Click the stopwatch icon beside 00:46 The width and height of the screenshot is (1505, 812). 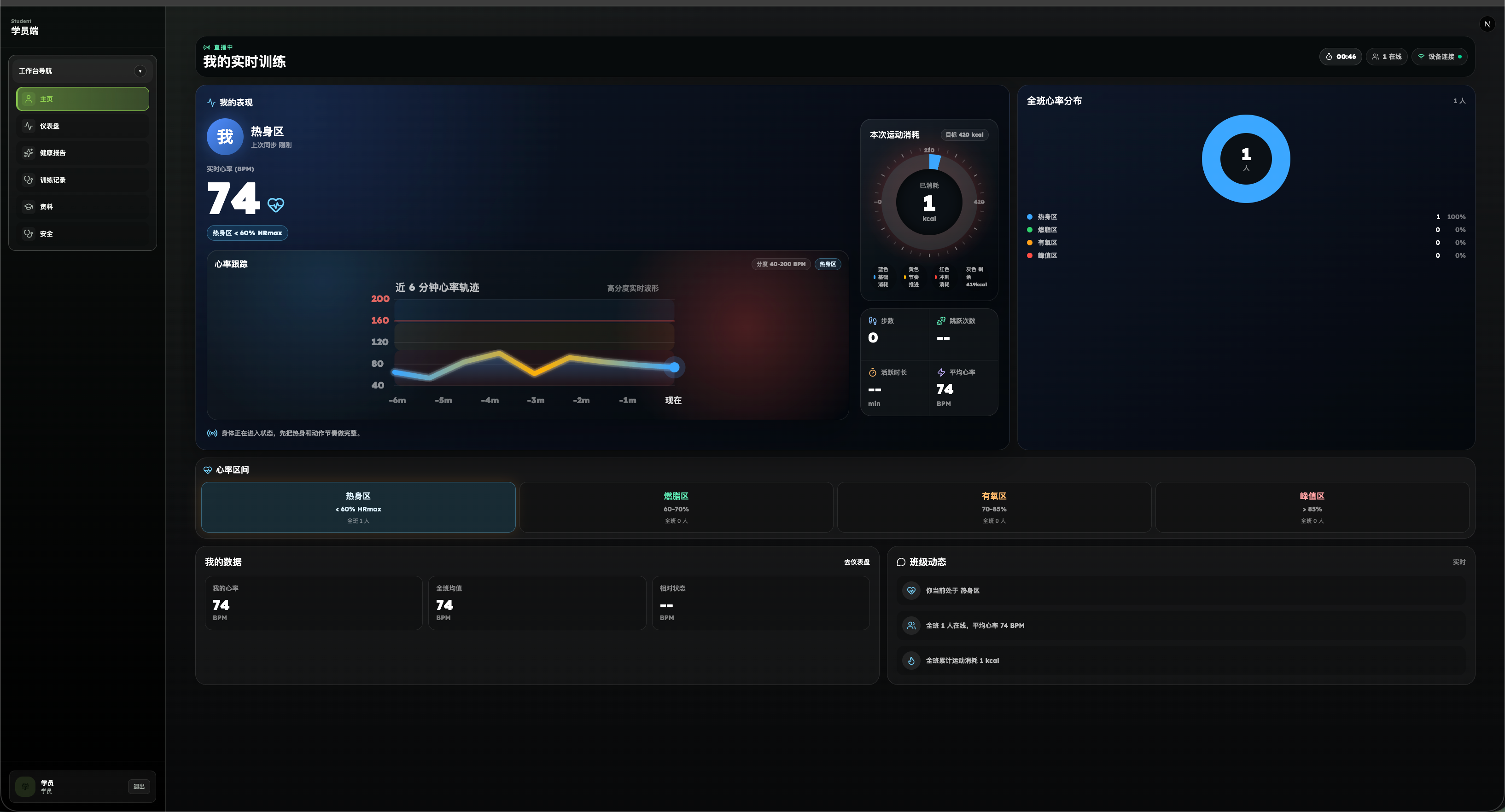[1329, 57]
